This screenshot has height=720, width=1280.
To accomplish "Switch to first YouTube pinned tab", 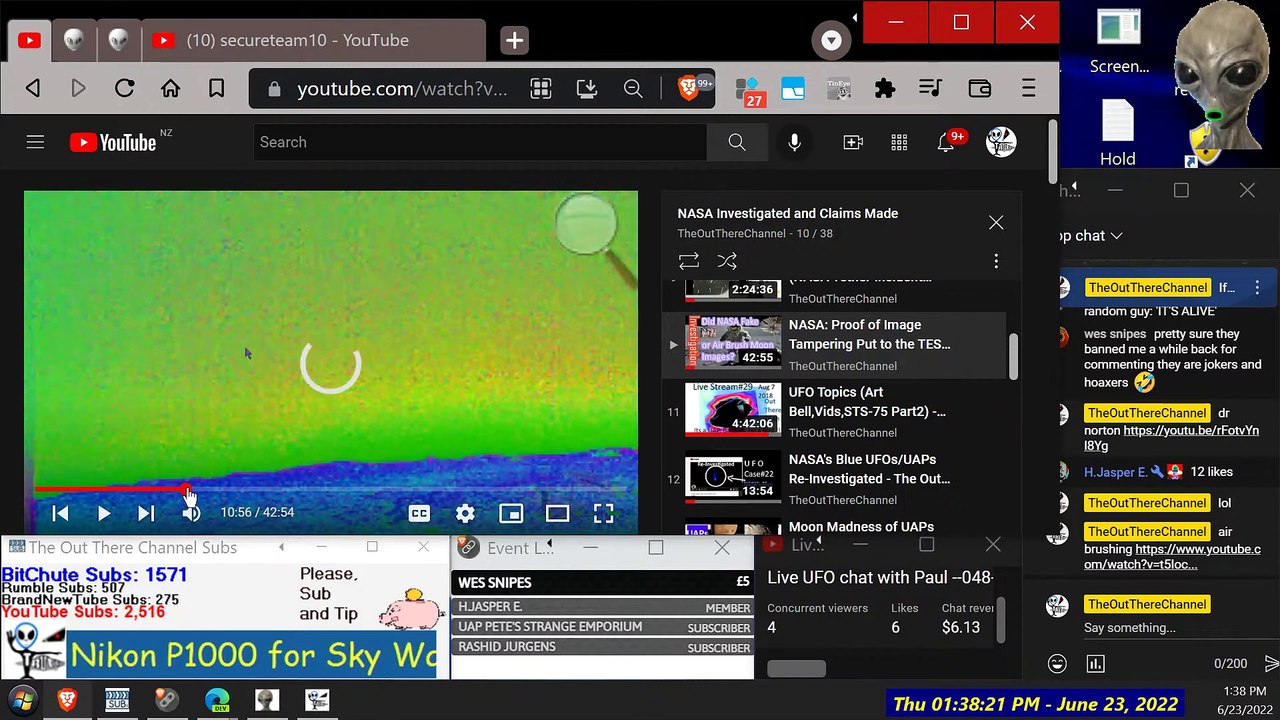I will point(29,41).
